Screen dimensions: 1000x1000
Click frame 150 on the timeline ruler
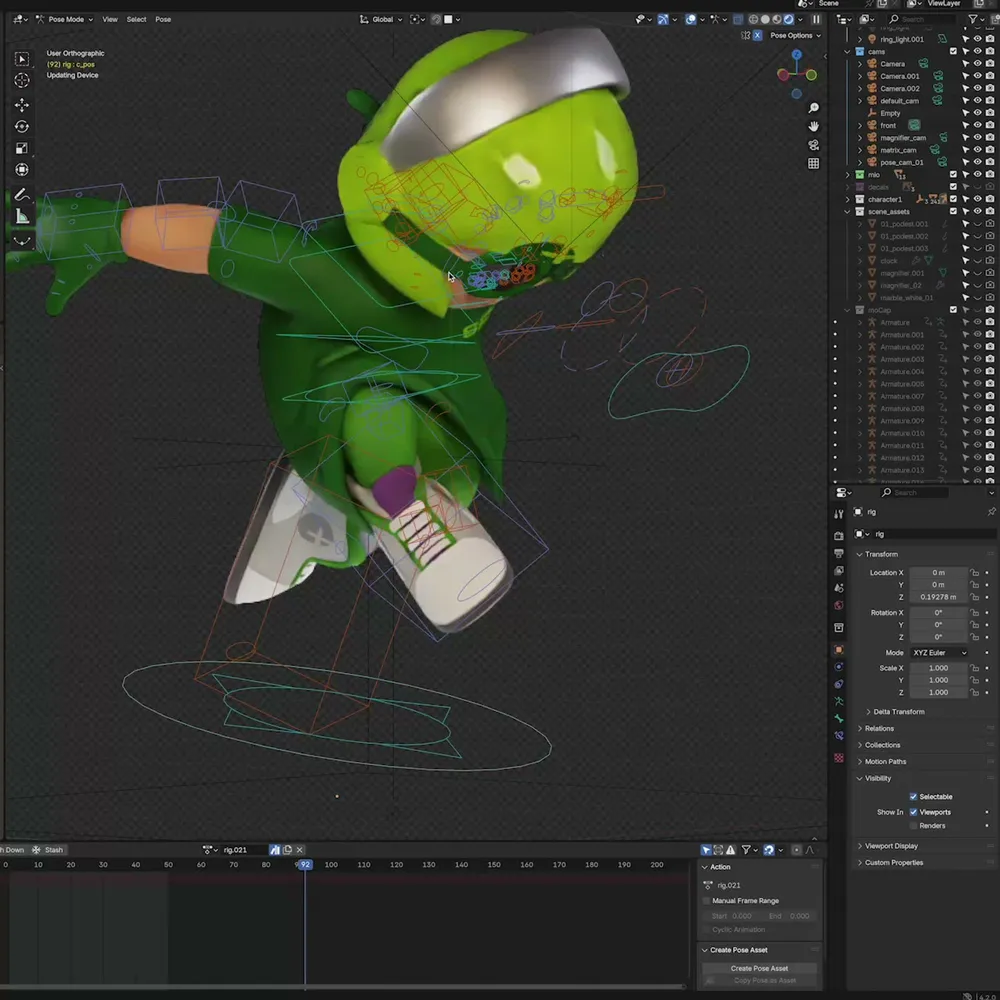tap(494, 865)
